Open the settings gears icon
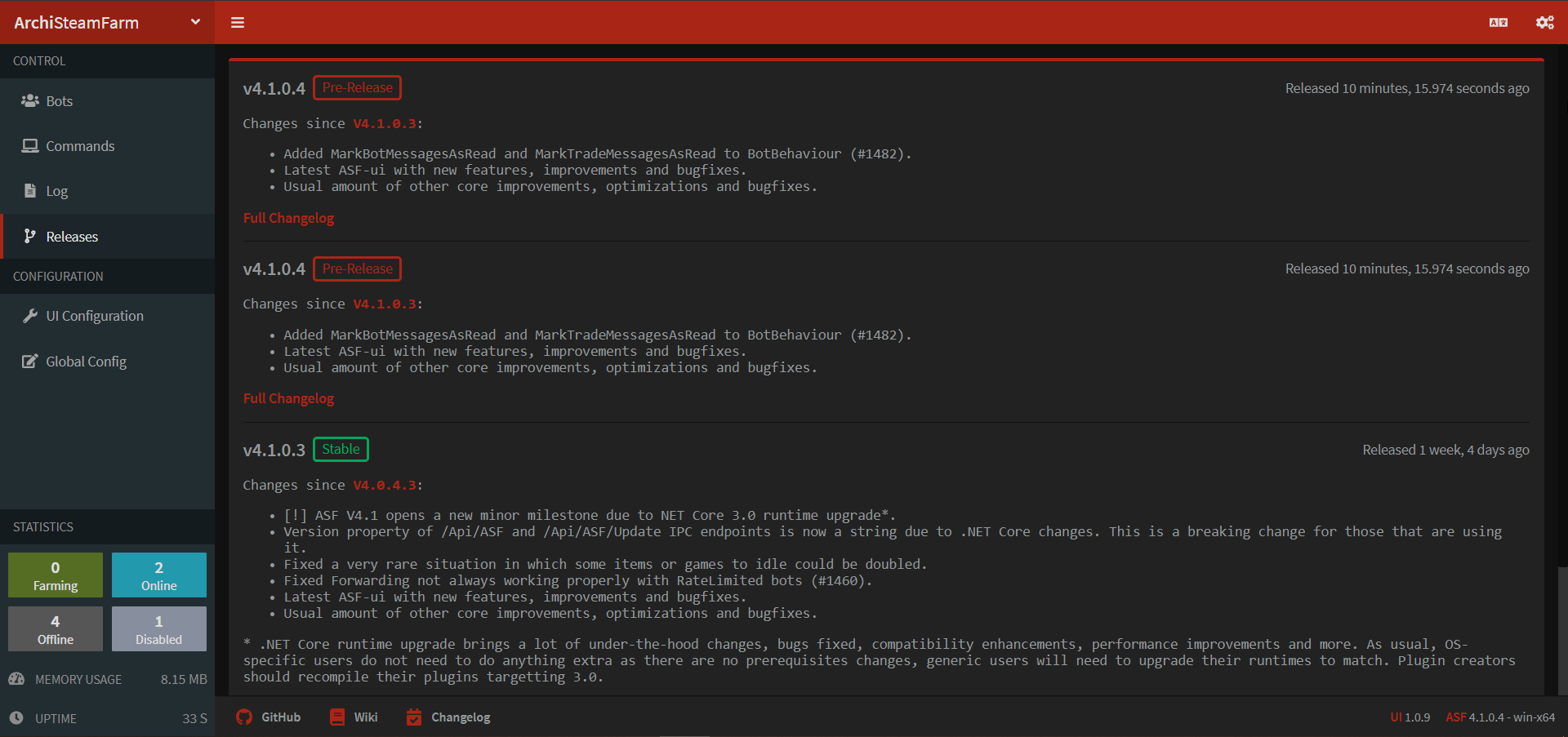 pos(1545,23)
